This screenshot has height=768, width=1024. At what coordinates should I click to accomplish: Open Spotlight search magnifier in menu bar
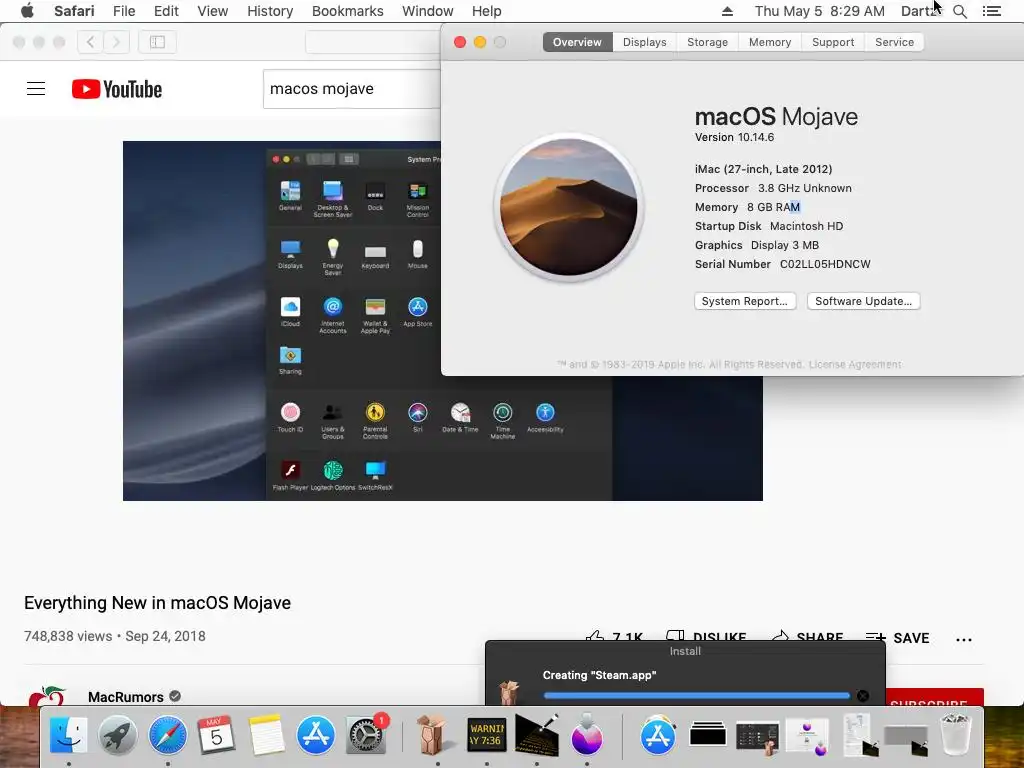coord(959,11)
